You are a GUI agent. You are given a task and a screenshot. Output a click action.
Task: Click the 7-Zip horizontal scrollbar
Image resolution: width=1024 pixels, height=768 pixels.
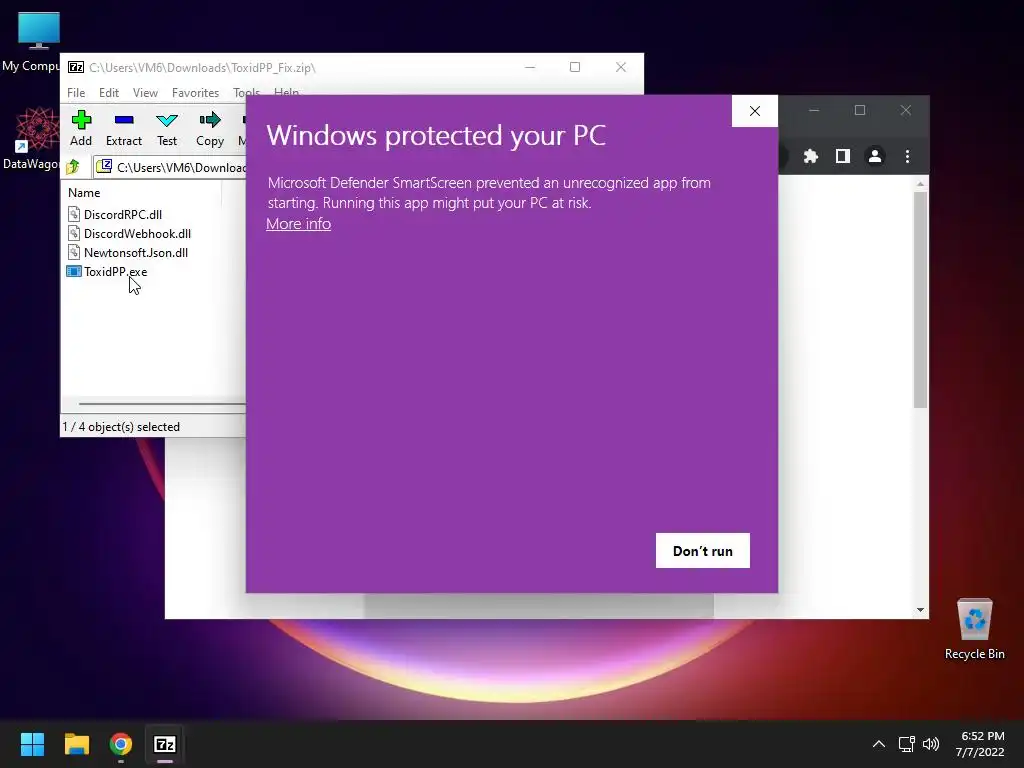click(162, 404)
